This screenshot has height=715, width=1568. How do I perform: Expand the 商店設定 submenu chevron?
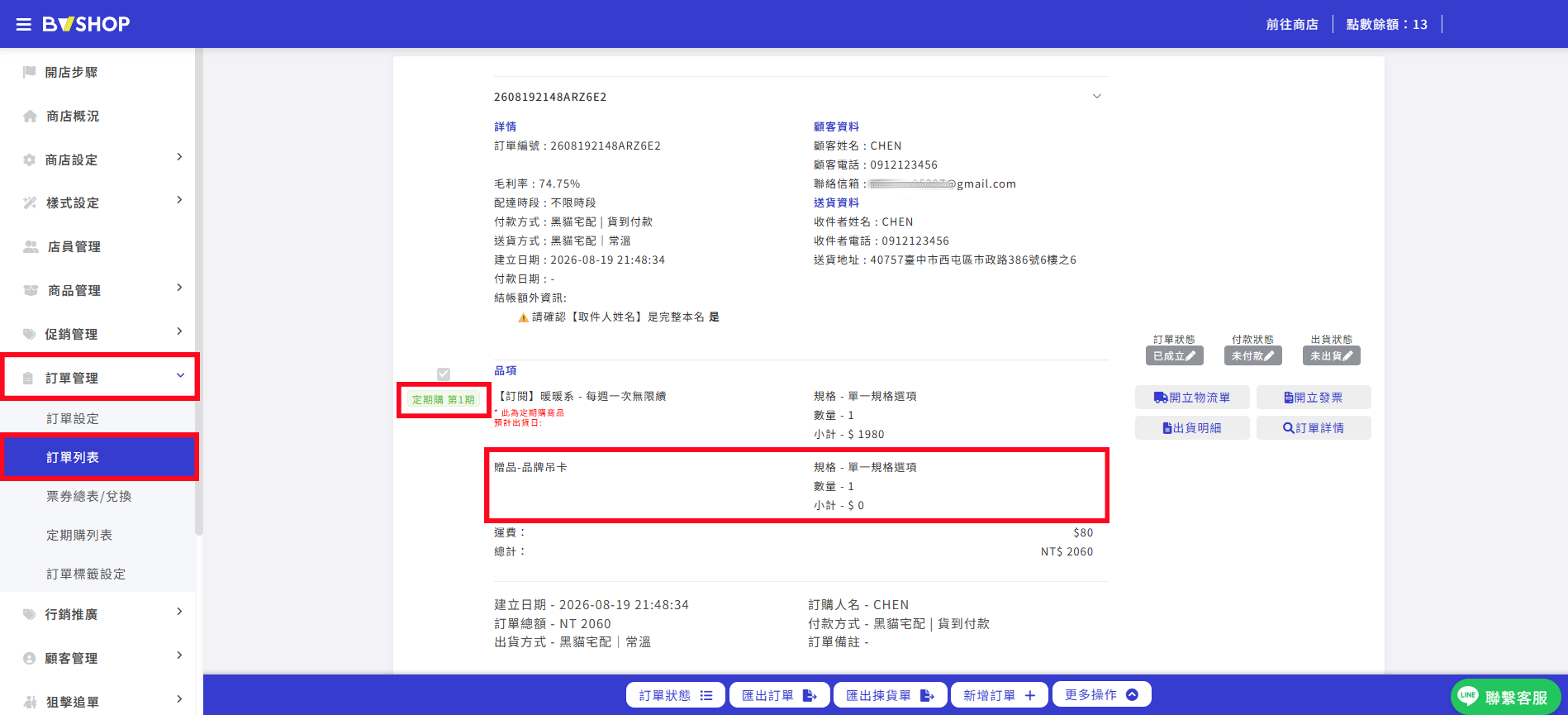(x=179, y=157)
